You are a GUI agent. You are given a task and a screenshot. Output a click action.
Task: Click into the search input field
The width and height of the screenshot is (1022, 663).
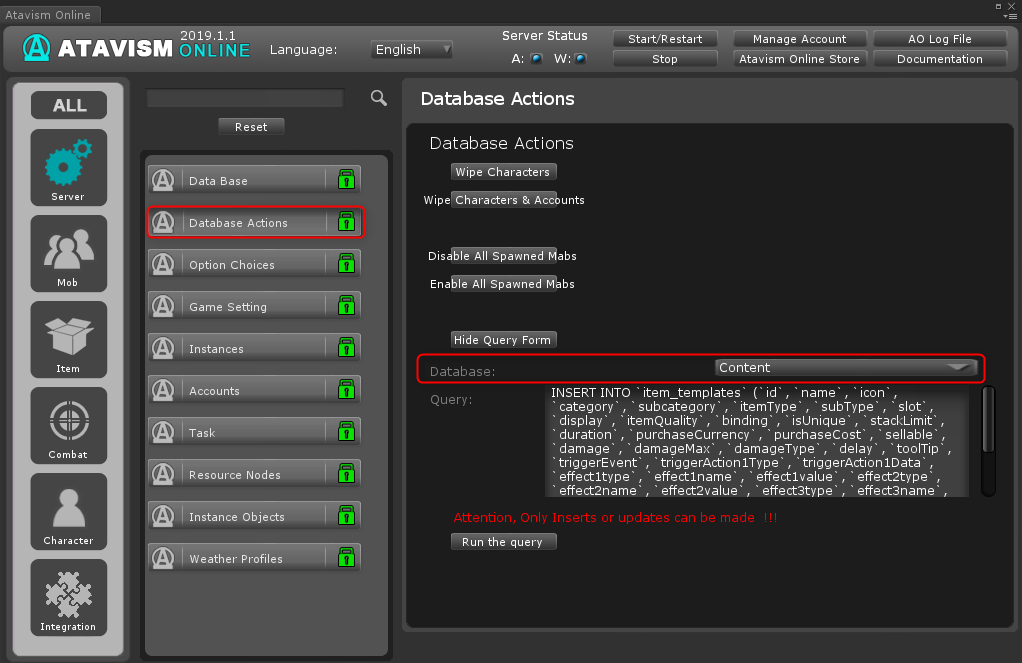(245, 98)
